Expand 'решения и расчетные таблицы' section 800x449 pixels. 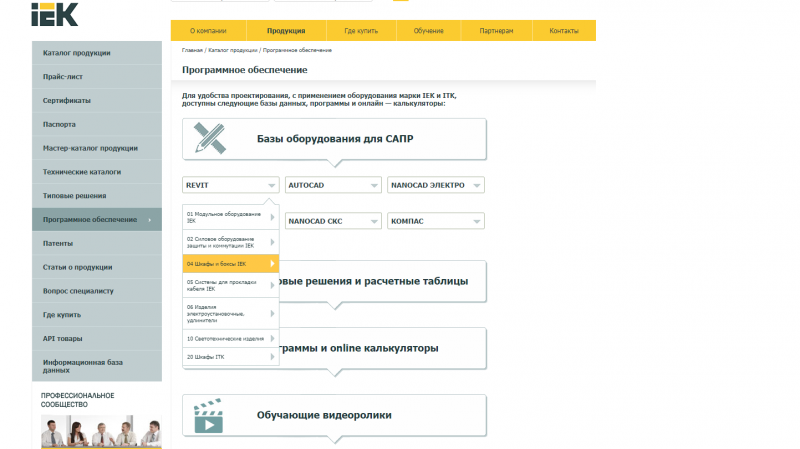tap(383, 281)
